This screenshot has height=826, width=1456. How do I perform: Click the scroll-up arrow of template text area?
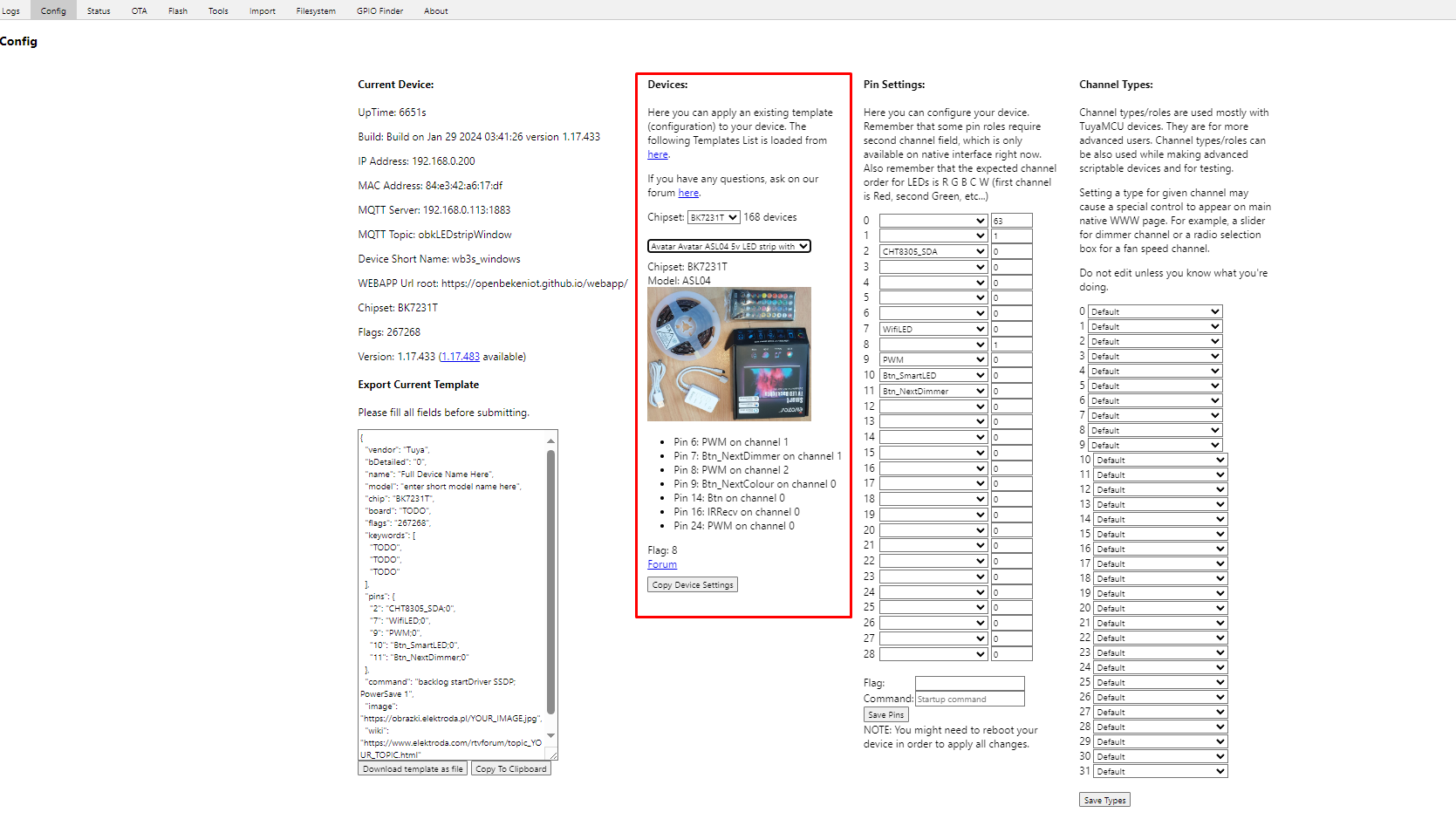551,440
